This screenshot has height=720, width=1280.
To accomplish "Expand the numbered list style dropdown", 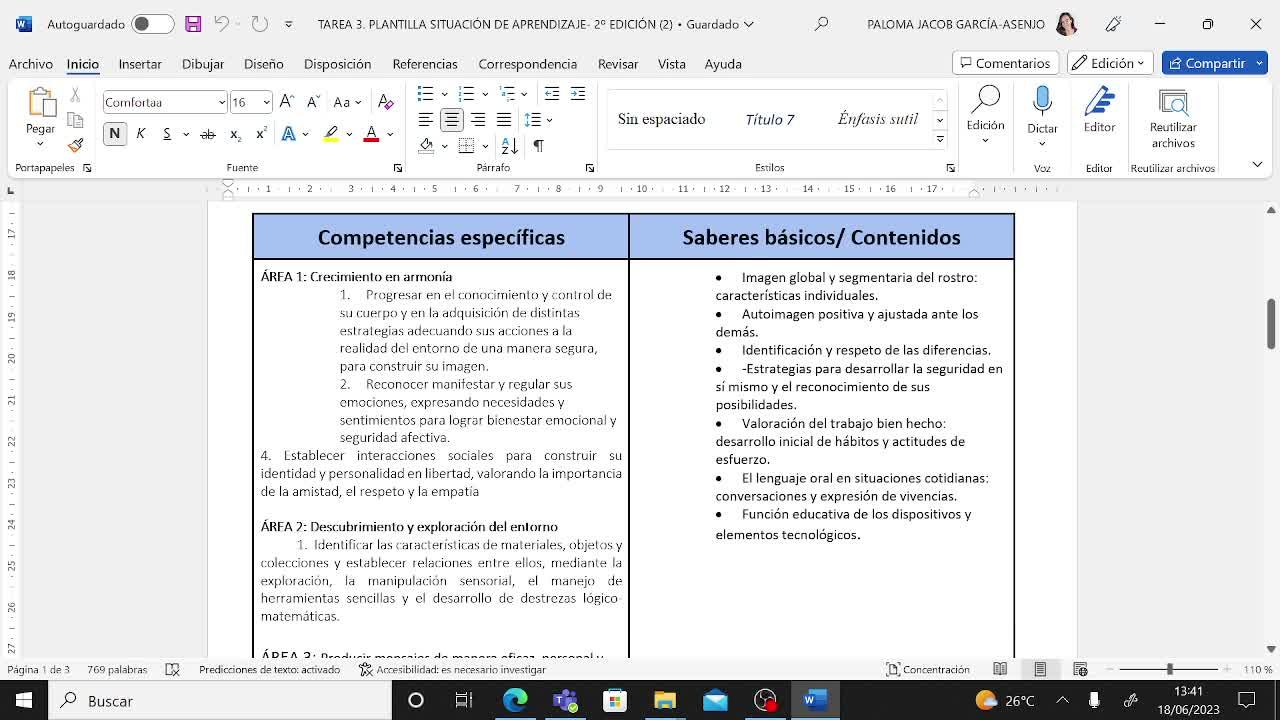I will pyautogui.click(x=484, y=94).
